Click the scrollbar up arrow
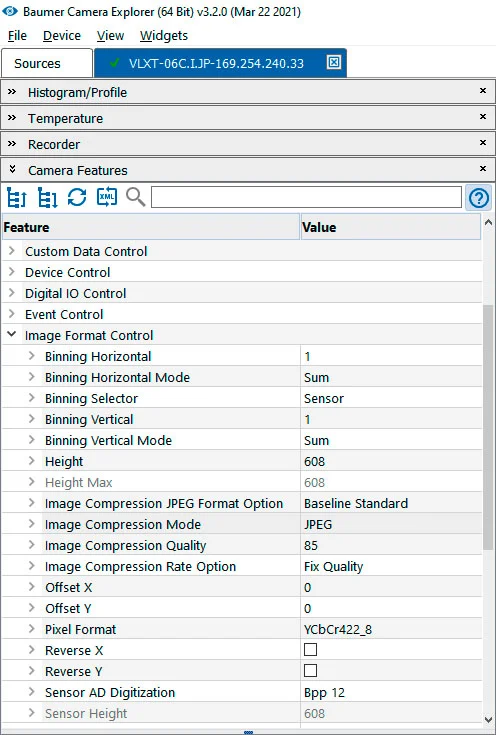The width and height of the screenshot is (496, 735). pos(488,224)
